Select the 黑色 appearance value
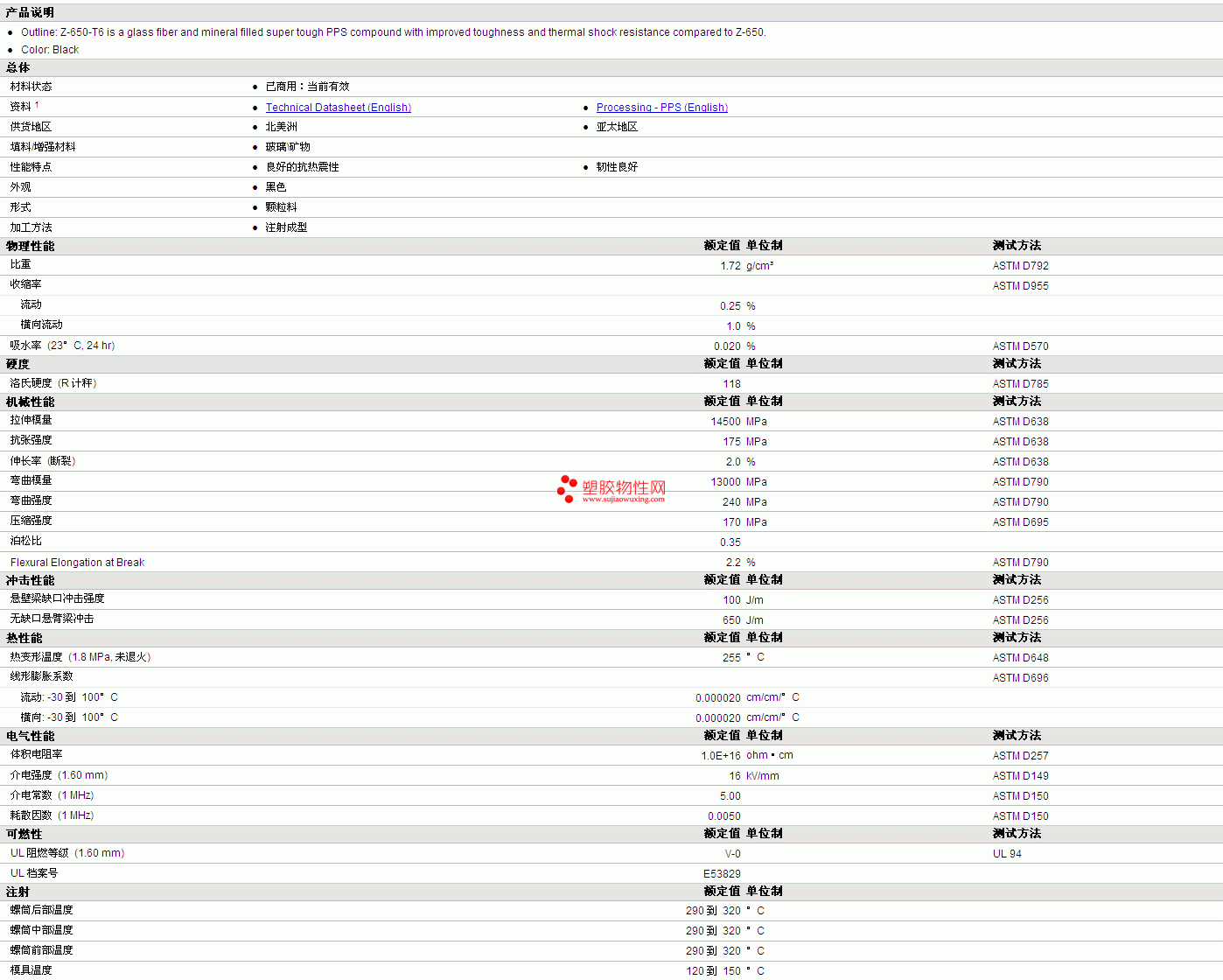This screenshot has height=980, width=1223. tap(276, 187)
